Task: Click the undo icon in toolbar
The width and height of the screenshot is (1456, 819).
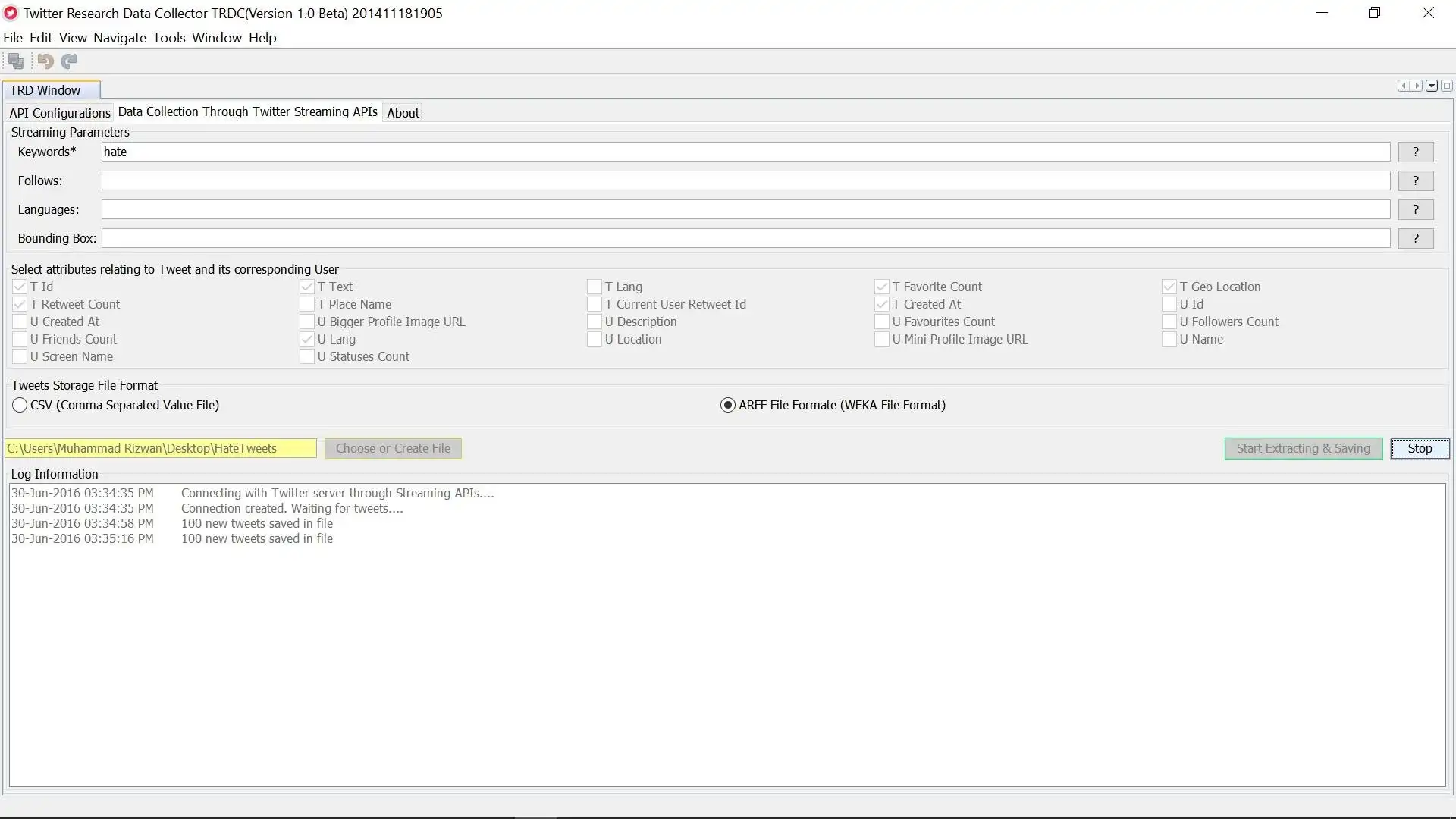Action: 45,61
